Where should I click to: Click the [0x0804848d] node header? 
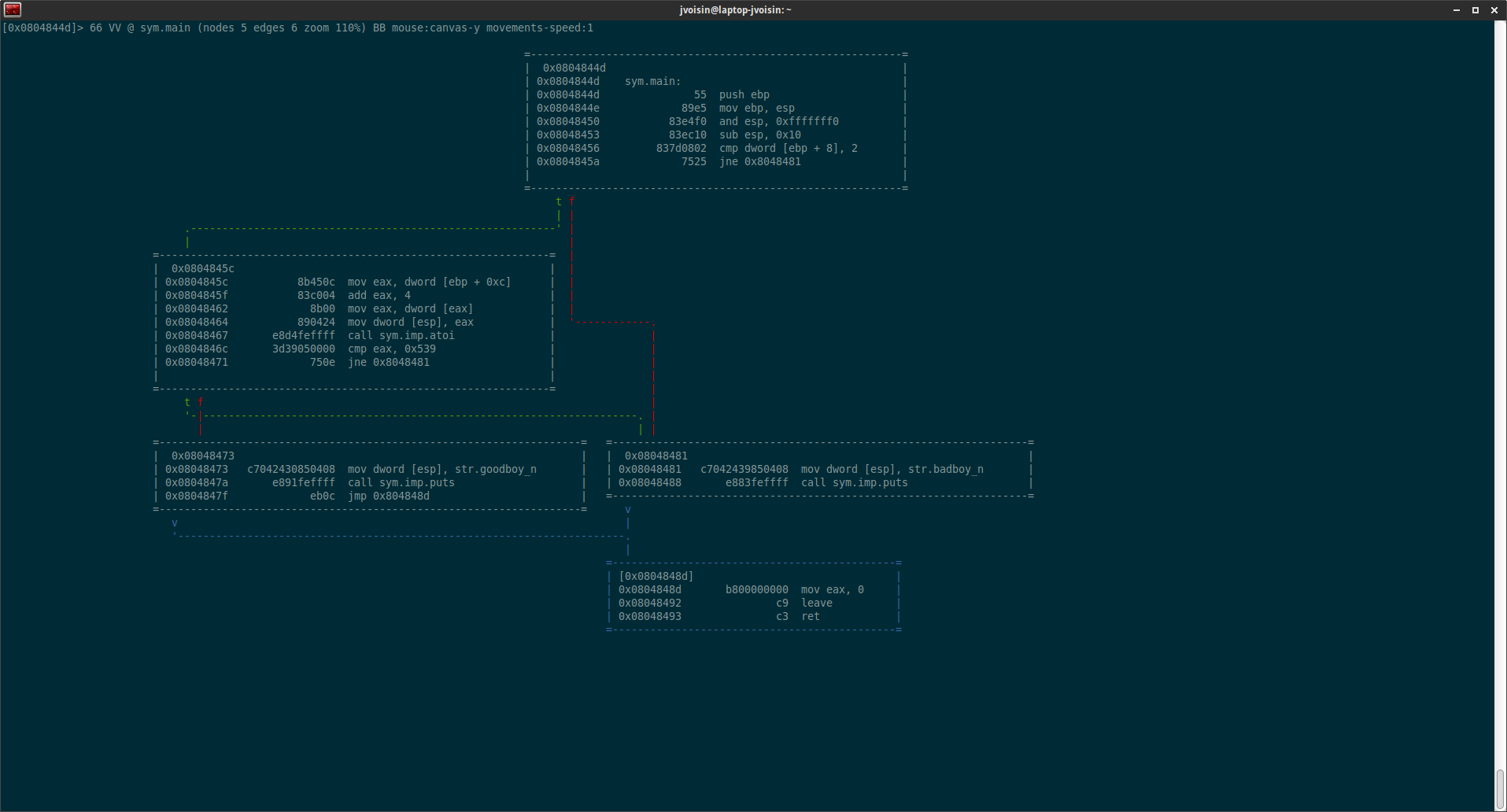(656, 576)
